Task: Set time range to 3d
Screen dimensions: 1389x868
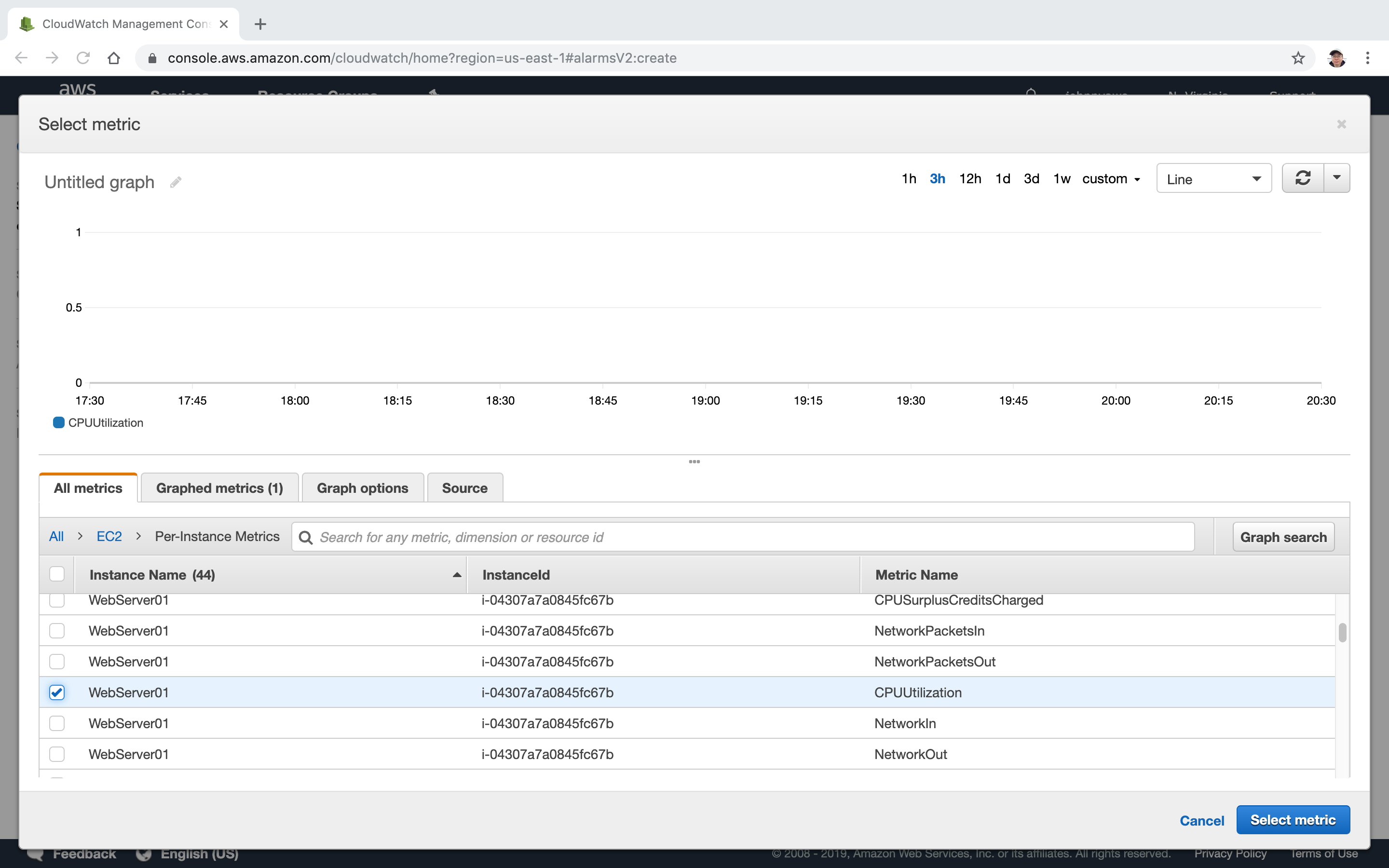Action: [1032, 179]
